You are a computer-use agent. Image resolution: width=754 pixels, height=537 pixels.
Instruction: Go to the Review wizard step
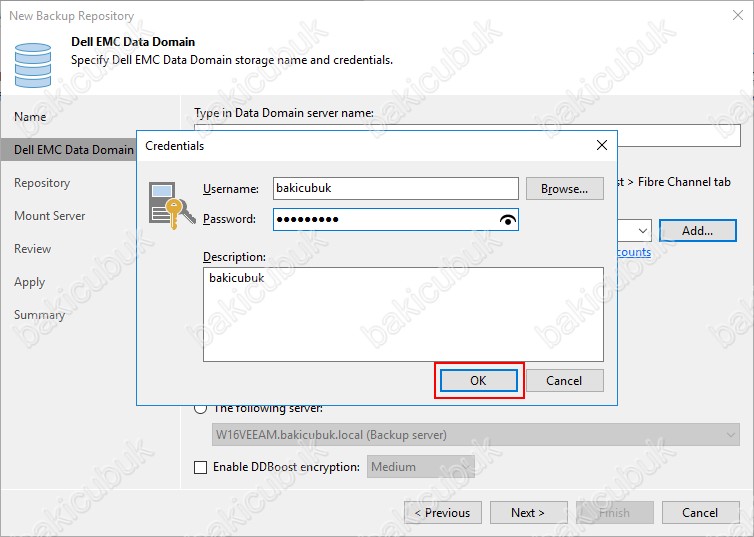33,249
